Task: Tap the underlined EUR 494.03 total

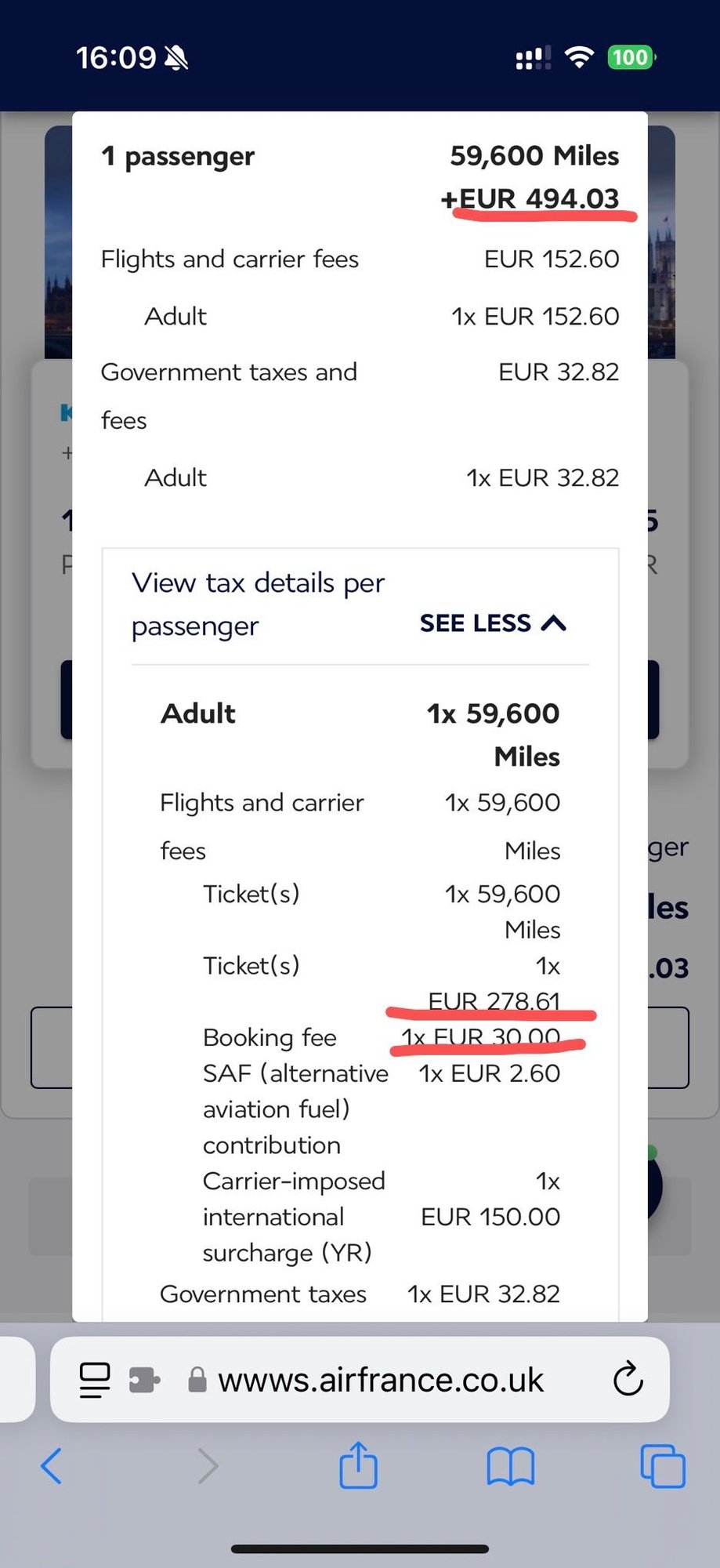Action: coord(539,199)
